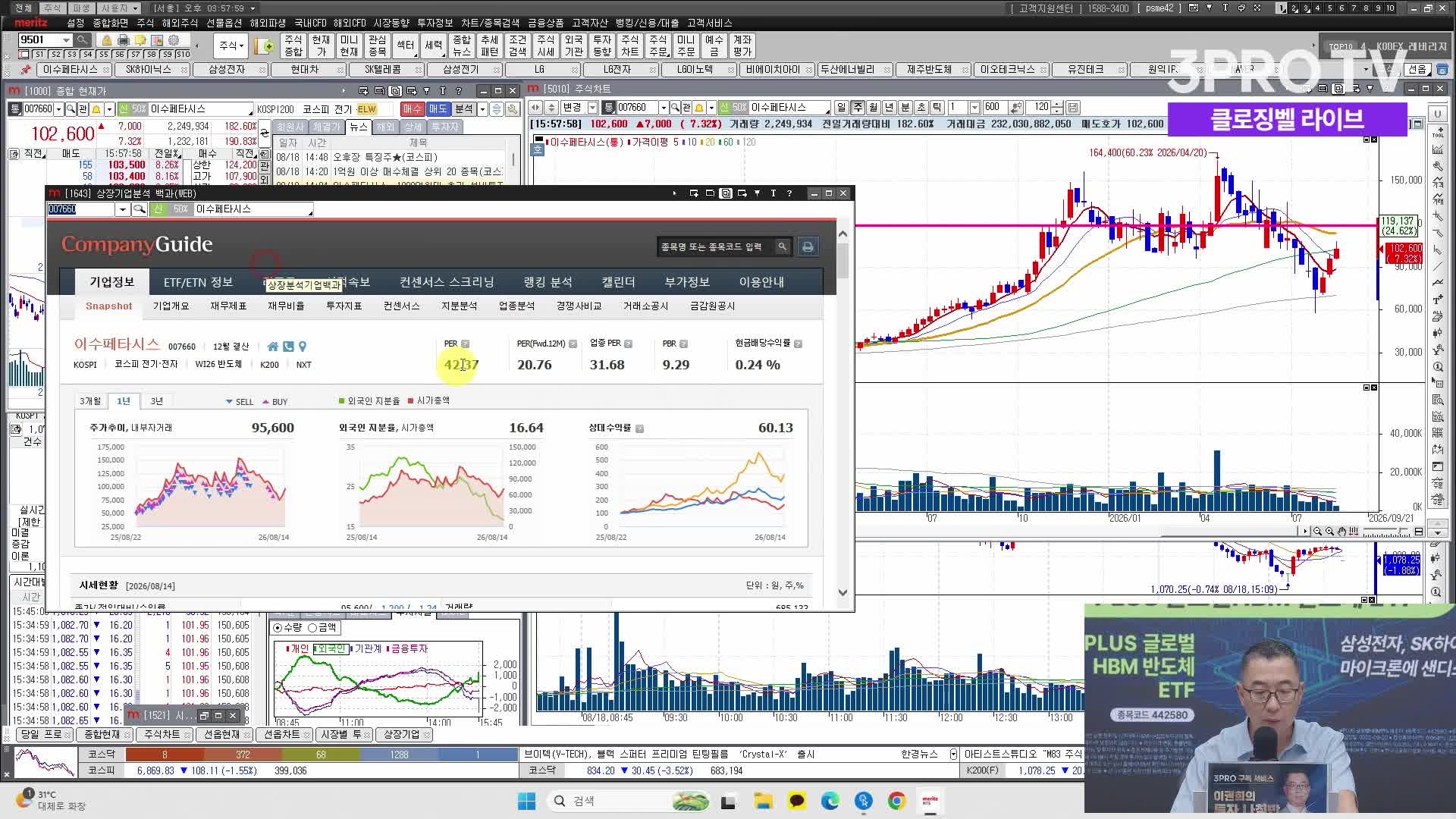Screen dimensions: 1456x819
Task: Select the 수량 radio button
Action: tap(278, 628)
